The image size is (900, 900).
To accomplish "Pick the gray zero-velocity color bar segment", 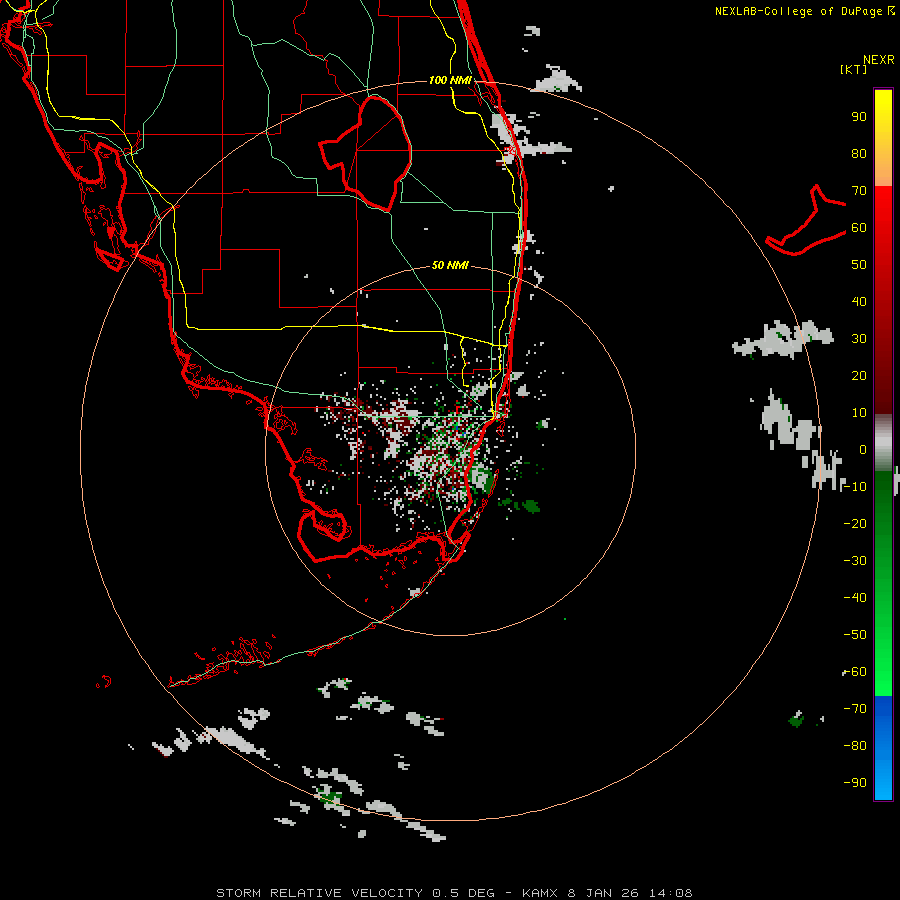I will (x=883, y=443).
